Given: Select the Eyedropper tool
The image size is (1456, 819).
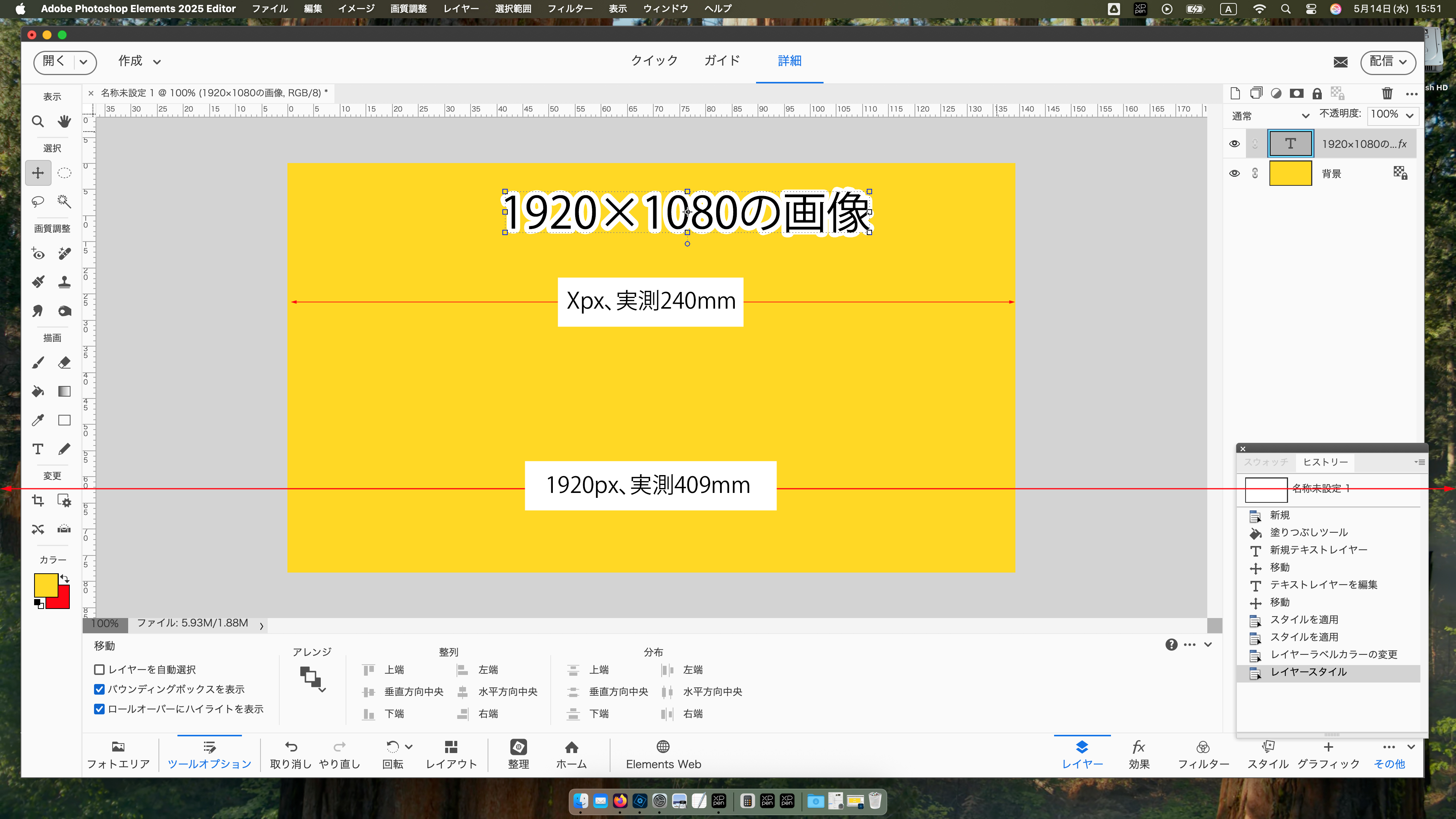Looking at the screenshot, I should coord(38,420).
